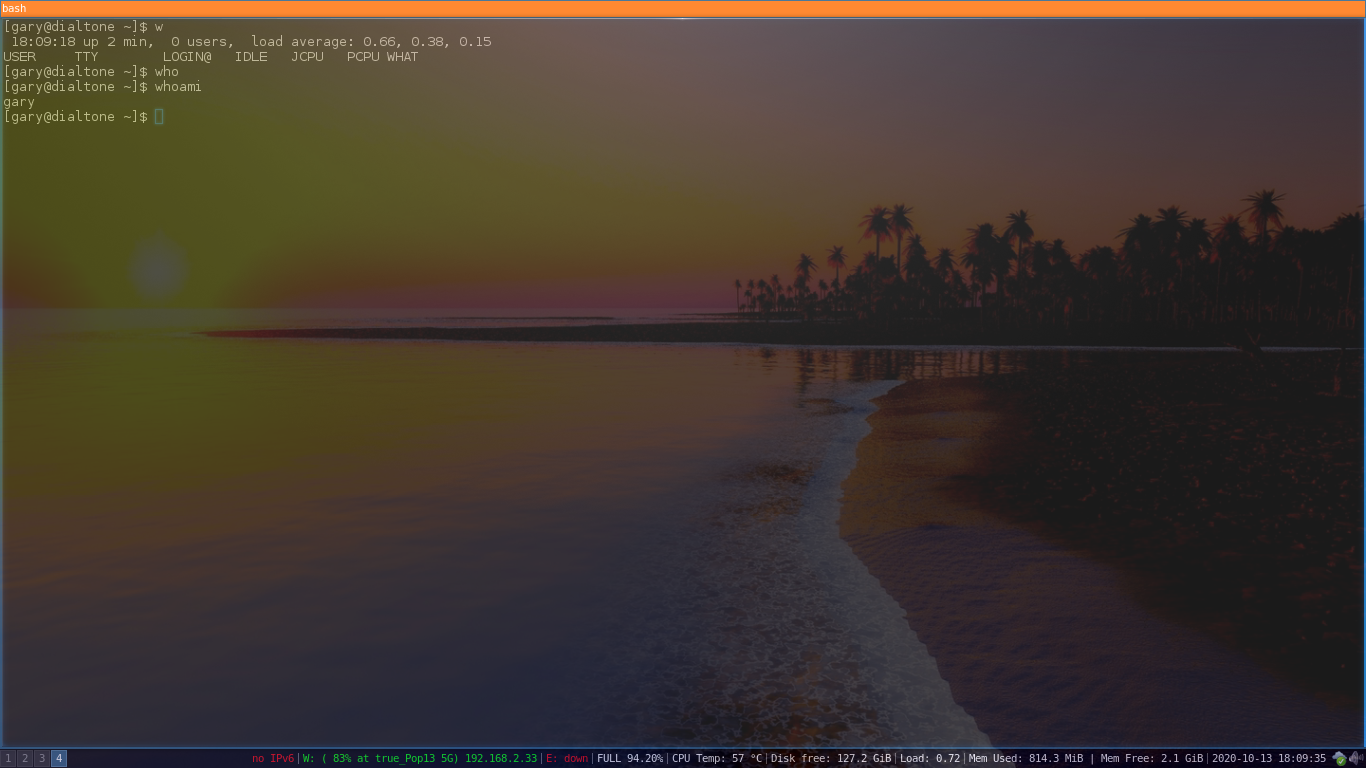Click the battery "FULL 94.20%" status
1366x768 pixels.
point(630,759)
